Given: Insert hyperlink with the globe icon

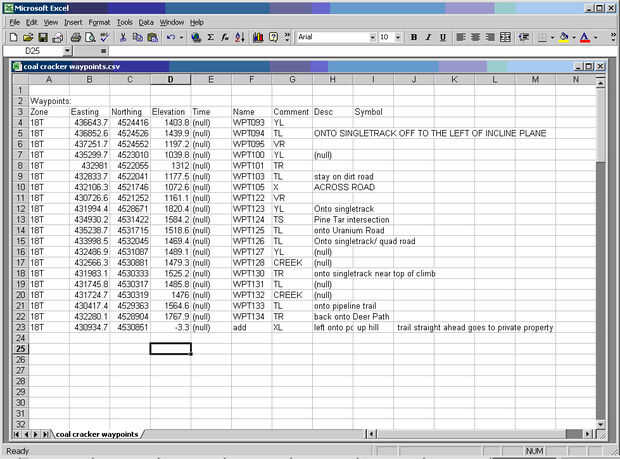Looking at the screenshot, I should click(x=196, y=37).
